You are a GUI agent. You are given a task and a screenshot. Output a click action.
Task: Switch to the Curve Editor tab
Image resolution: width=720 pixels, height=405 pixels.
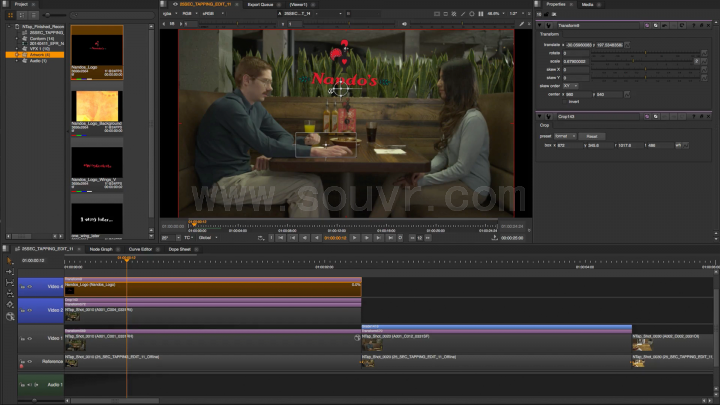(x=141, y=249)
